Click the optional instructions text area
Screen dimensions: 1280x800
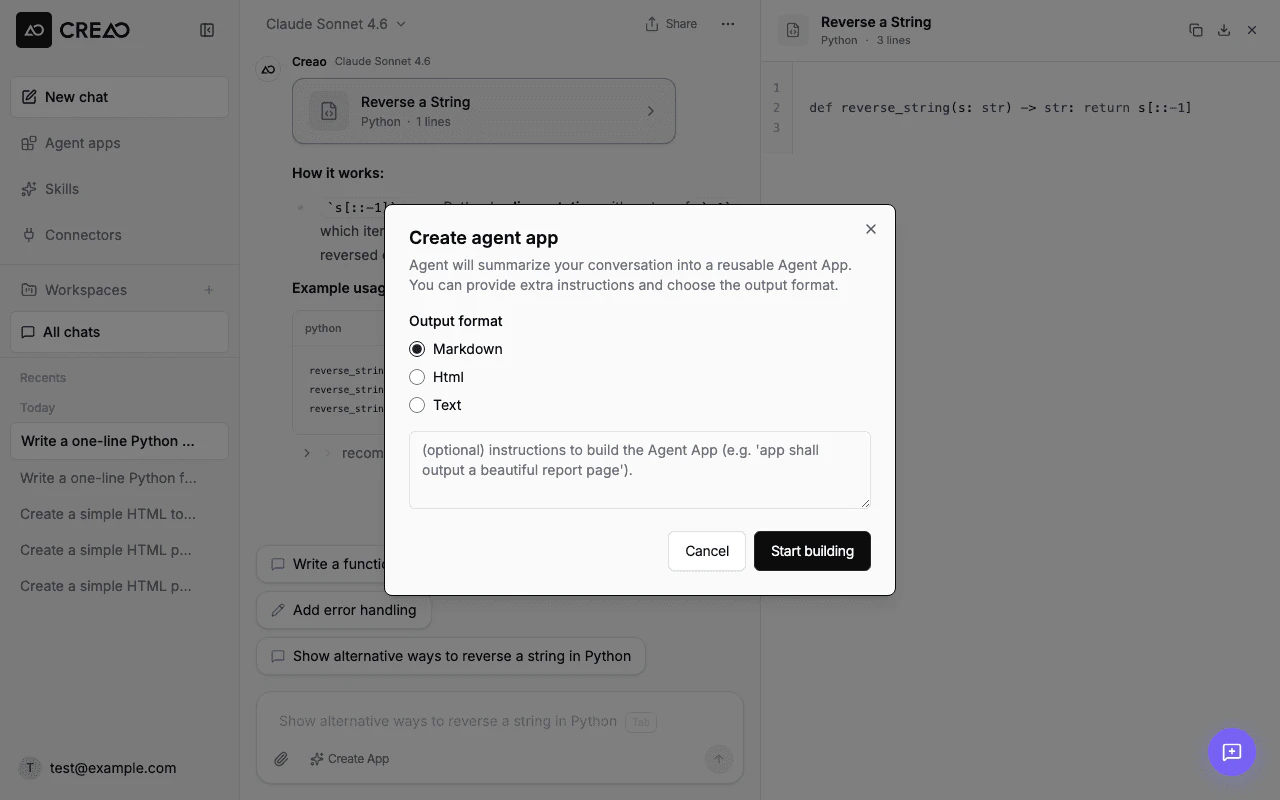coord(640,470)
